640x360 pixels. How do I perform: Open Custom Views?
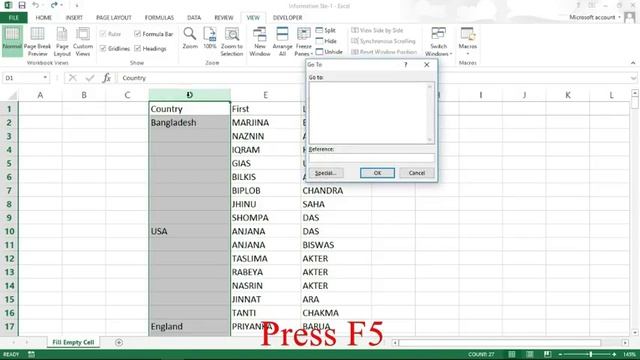83,42
